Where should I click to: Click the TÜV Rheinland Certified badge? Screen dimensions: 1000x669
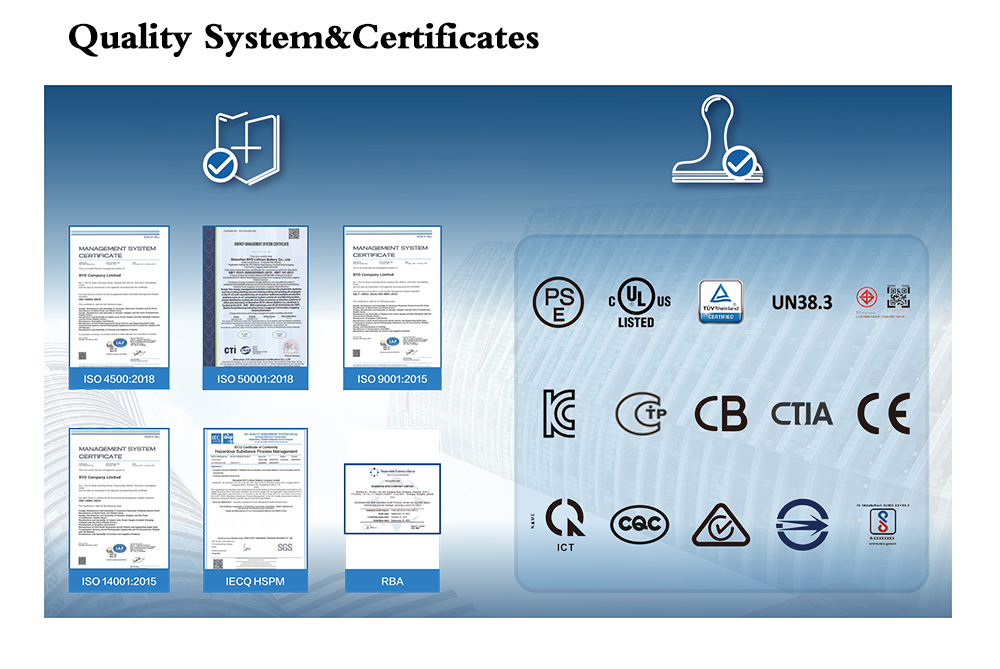[721, 301]
